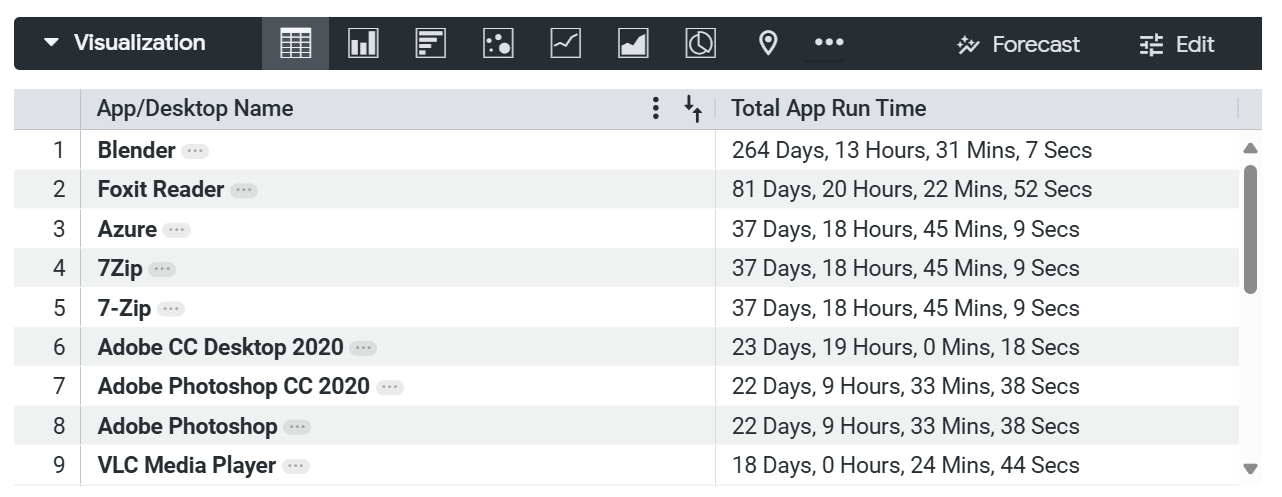Choose the map pin visualization
1282x497 pixels.
tap(768, 44)
